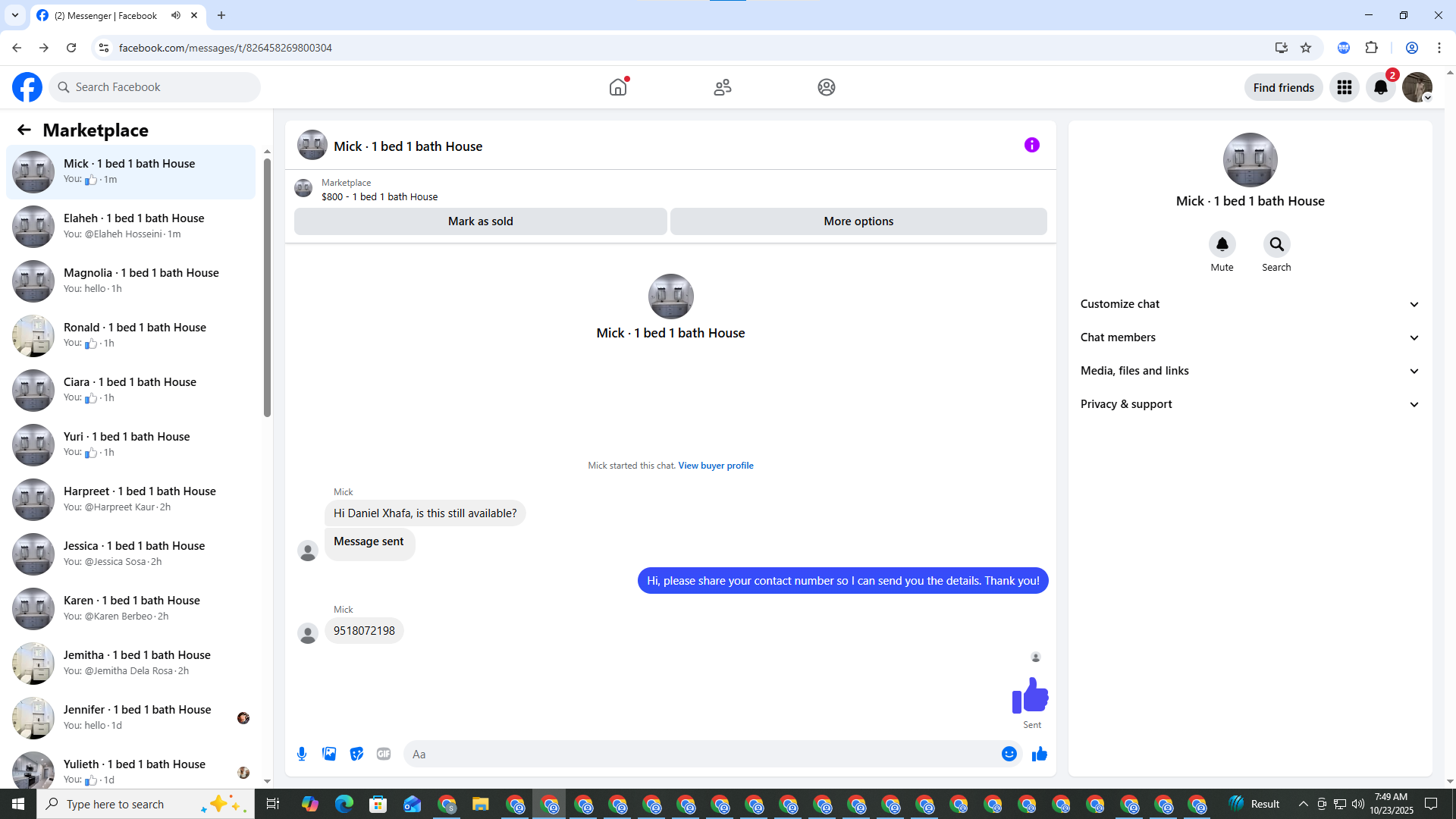Expand Chat members section

[1250, 337]
